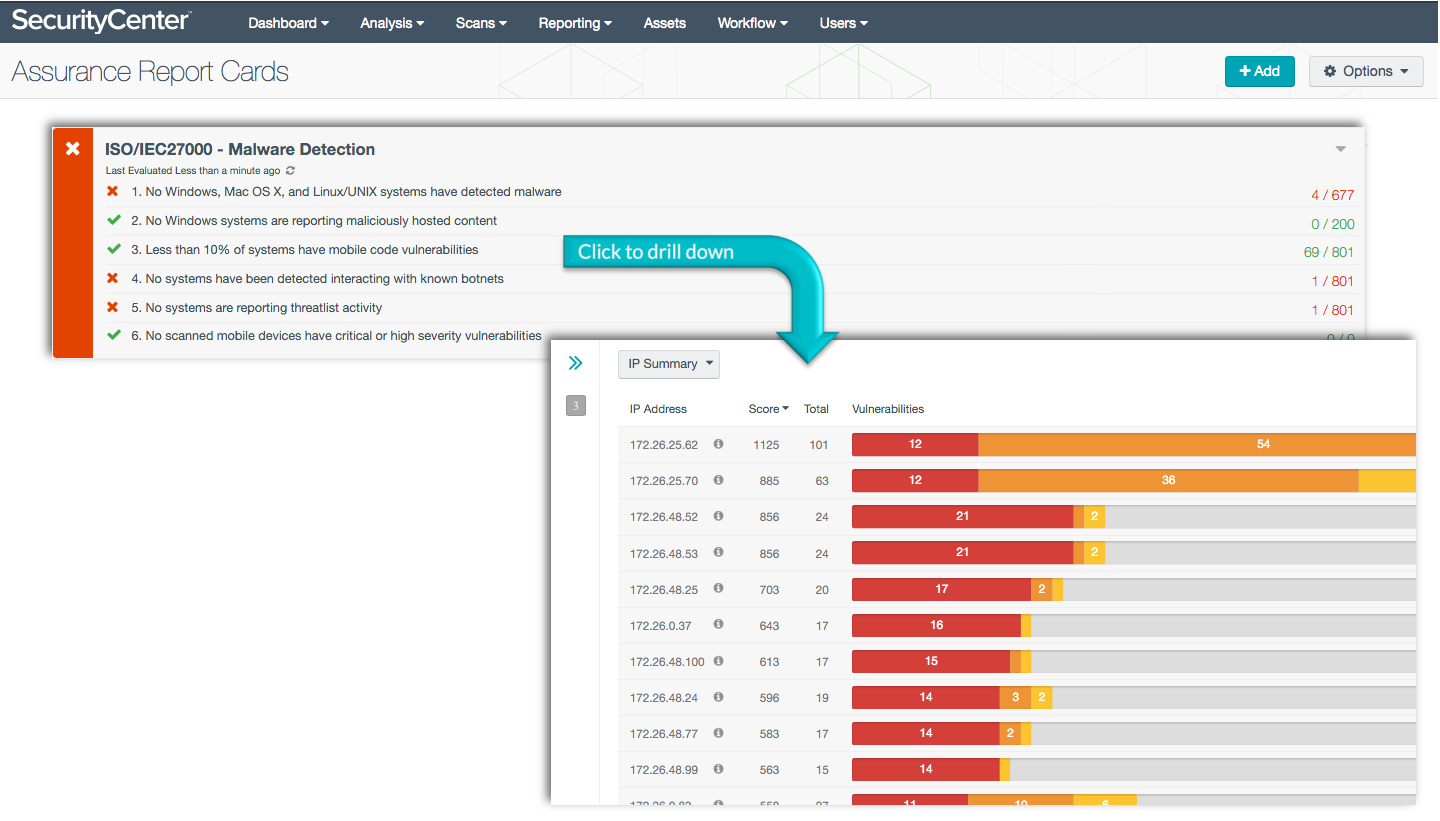Viewport: 1440px width, 821px height.
Task: Click the double chevron expand icon in drill-down panel
Action: point(575,363)
